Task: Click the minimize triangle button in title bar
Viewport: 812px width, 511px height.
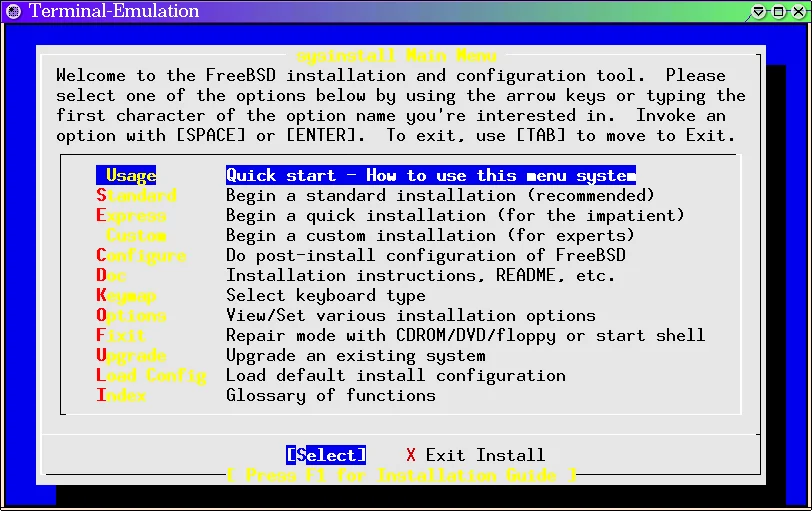Action: coord(760,12)
